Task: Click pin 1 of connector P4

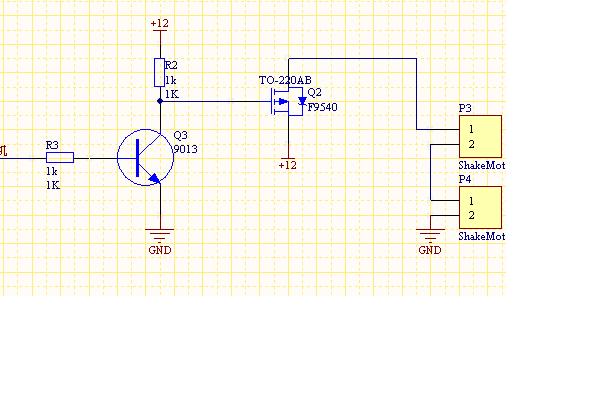Action: pyautogui.click(x=471, y=201)
